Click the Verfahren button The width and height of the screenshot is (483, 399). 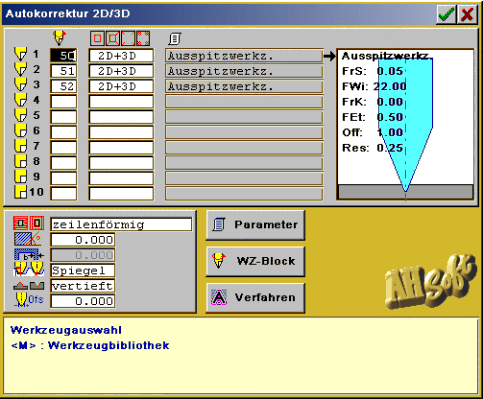point(255,297)
